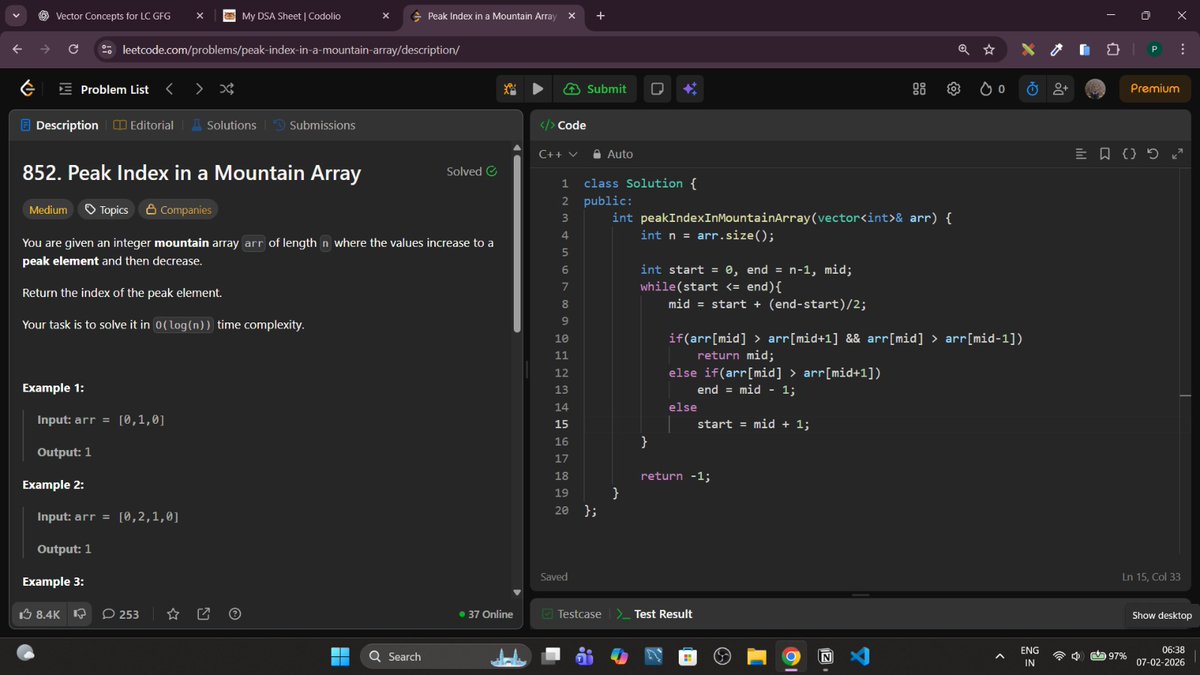The height and width of the screenshot is (675, 1200).
Task: Expand the code editor to fullscreen
Action: [x=1177, y=154]
